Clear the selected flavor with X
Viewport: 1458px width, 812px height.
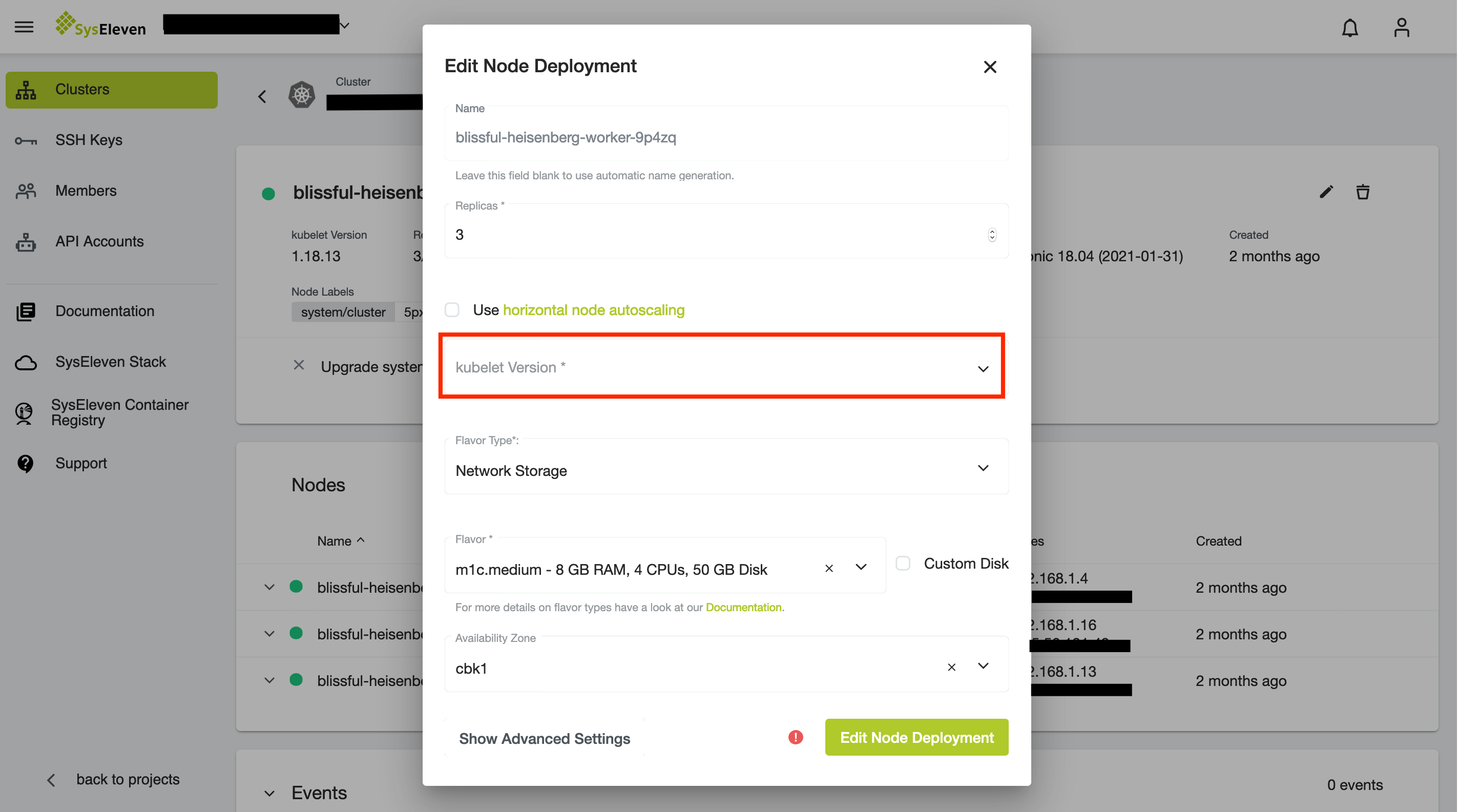[828, 568]
